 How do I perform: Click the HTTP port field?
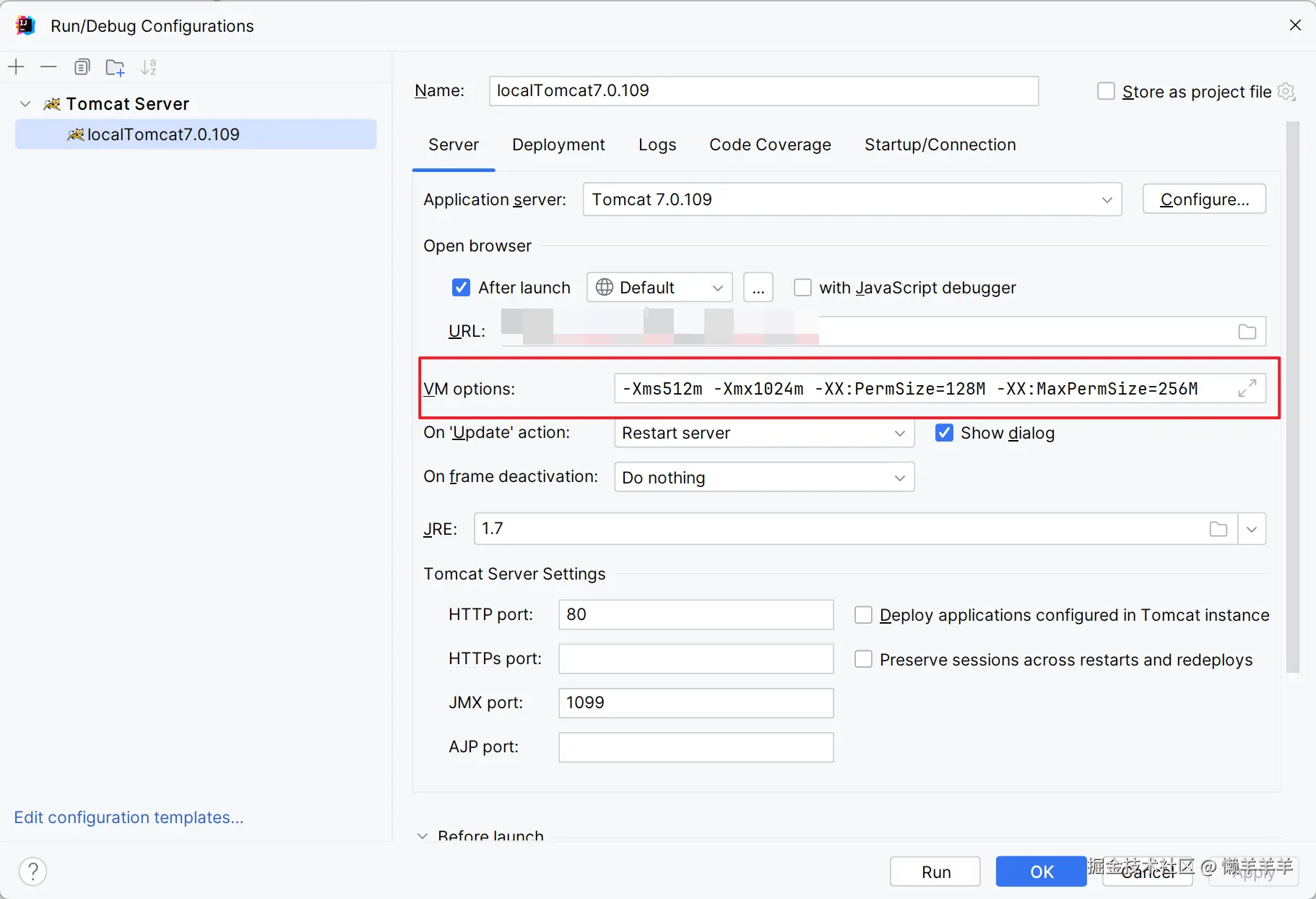point(696,615)
